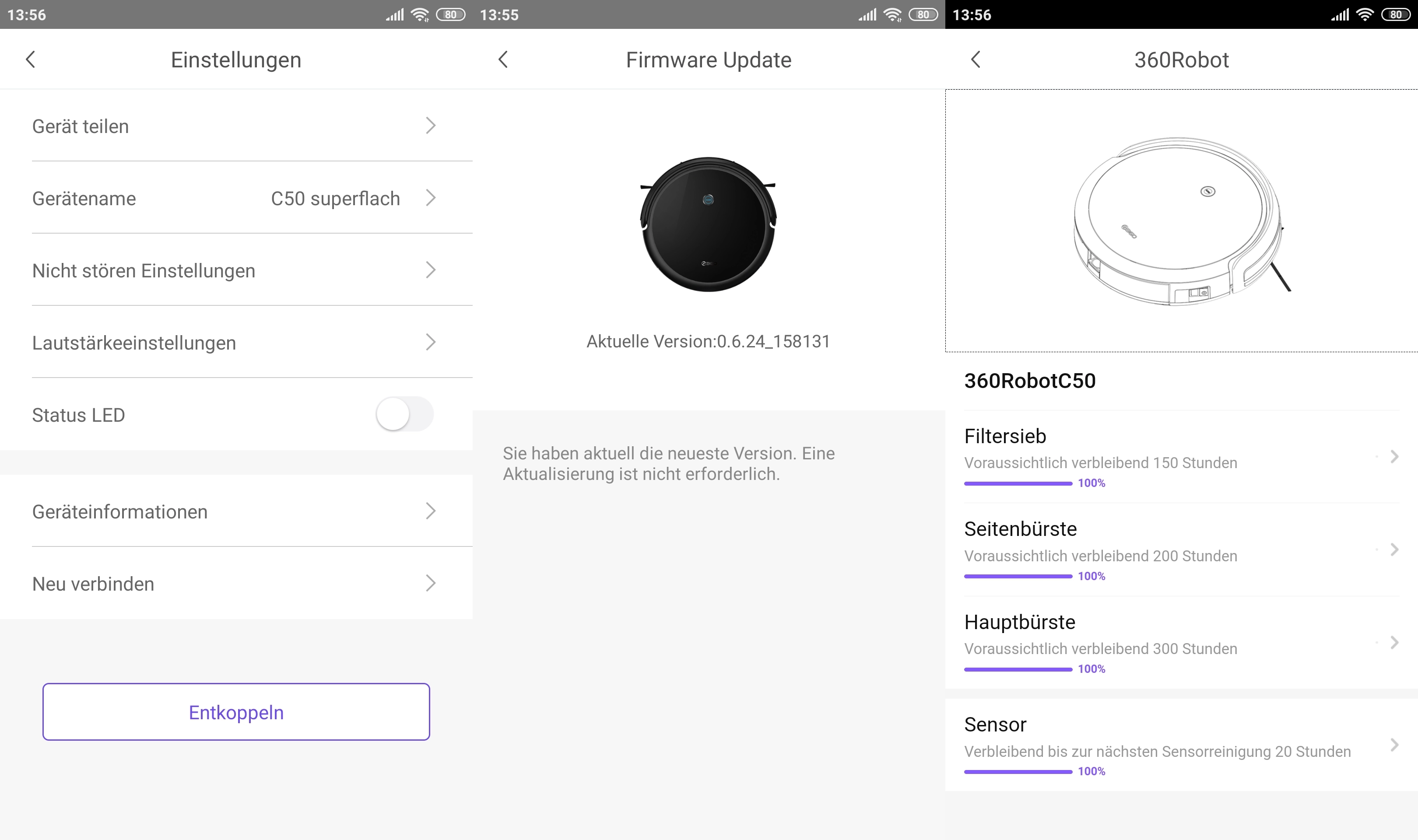The image size is (1418, 840).
Task: Open Gerät teilen chevron
Action: click(431, 126)
